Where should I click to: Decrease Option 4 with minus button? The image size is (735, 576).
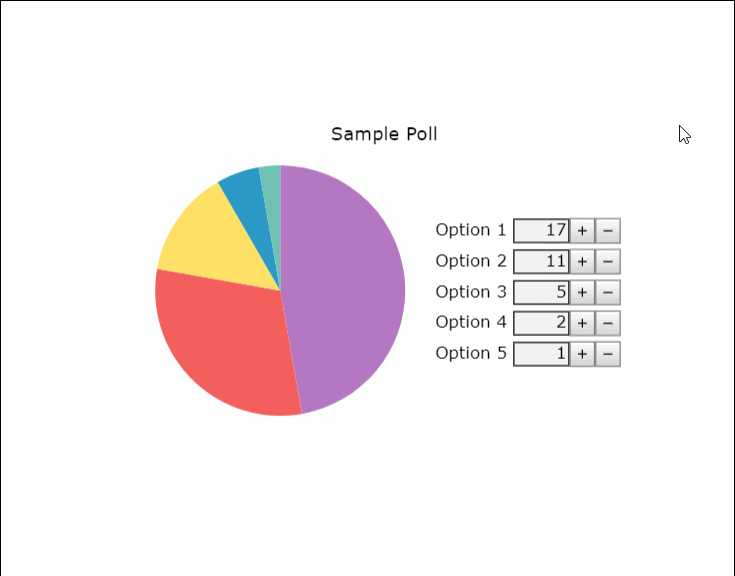[x=608, y=323]
